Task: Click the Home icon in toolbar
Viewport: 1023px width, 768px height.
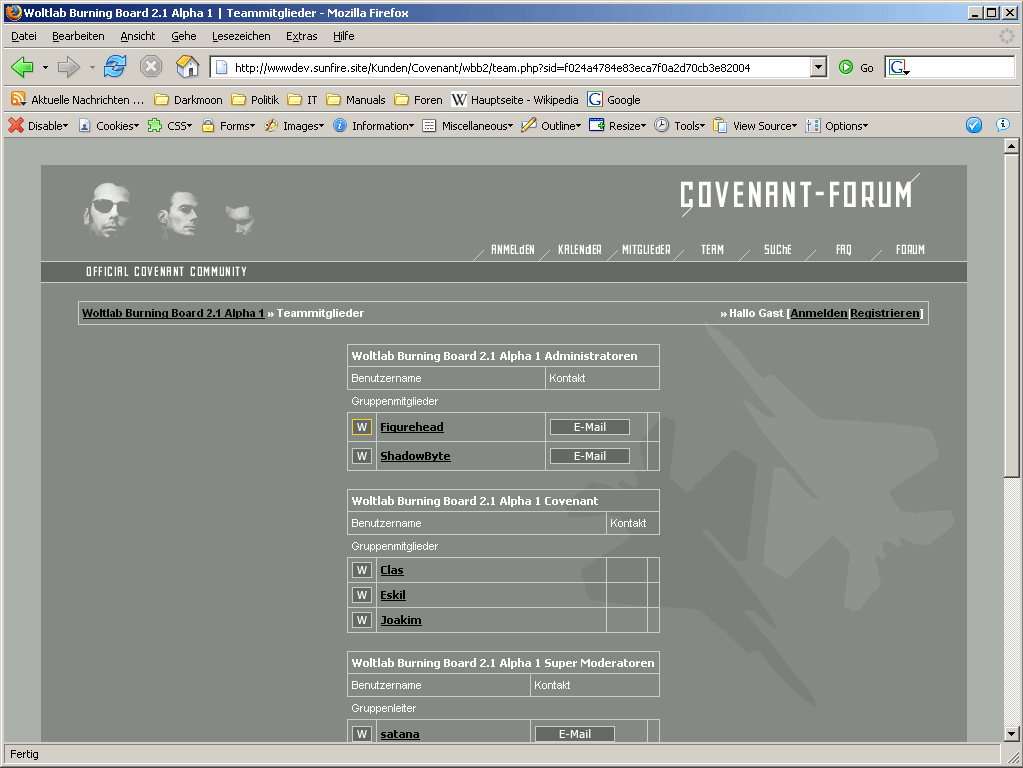Action: point(187,67)
